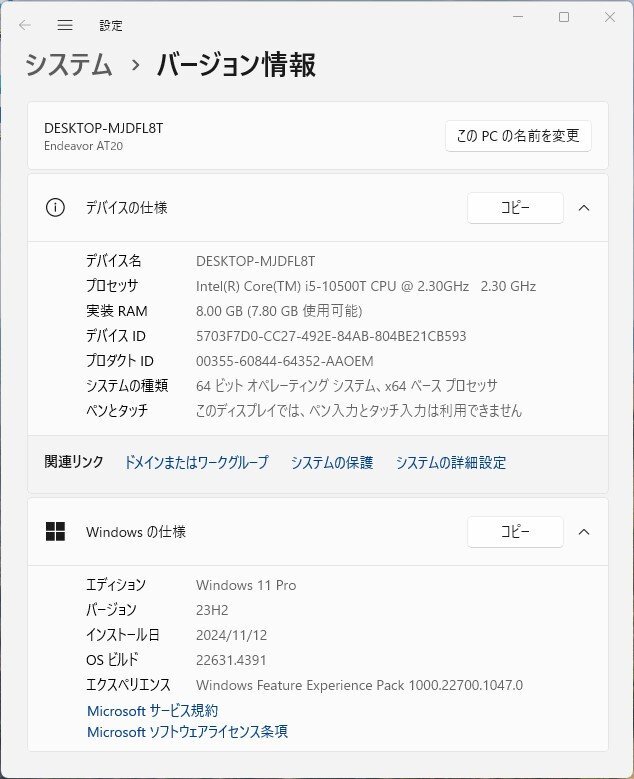
Task: Open ドメインまたはワークグループ link
Action: (196, 463)
